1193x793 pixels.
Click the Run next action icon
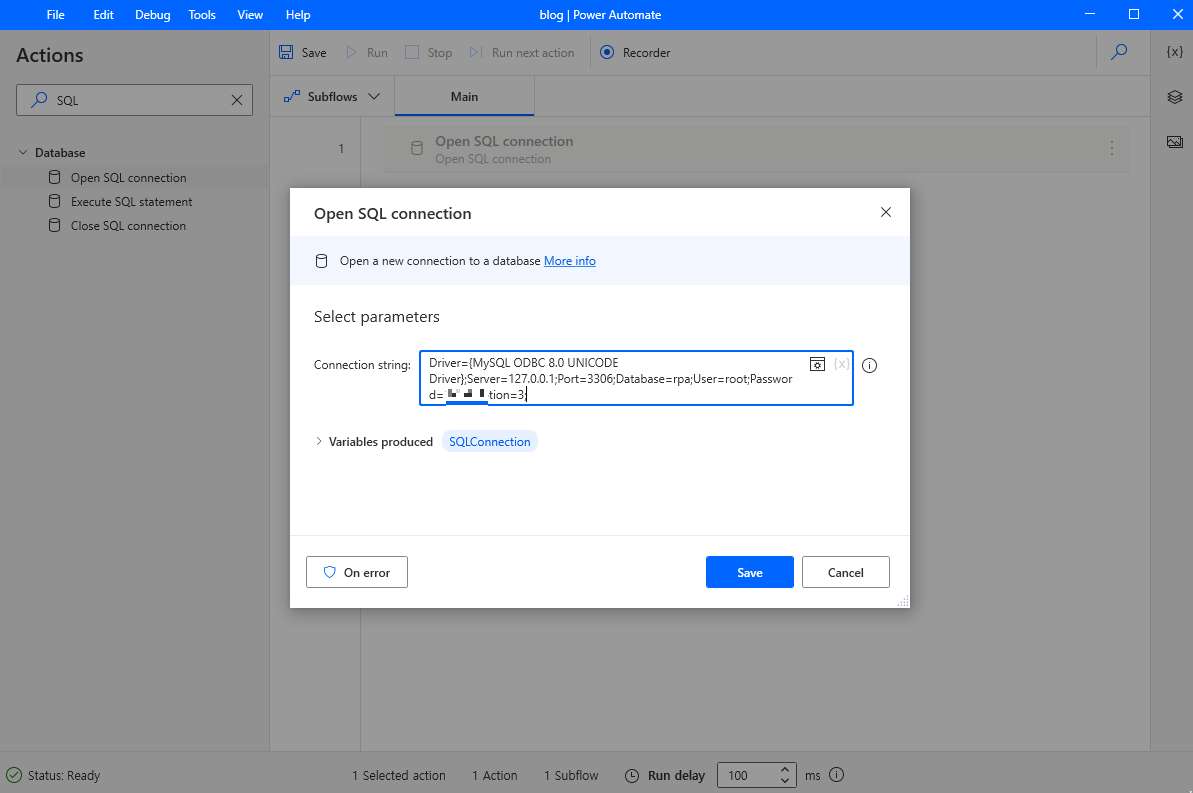point(476,52)
